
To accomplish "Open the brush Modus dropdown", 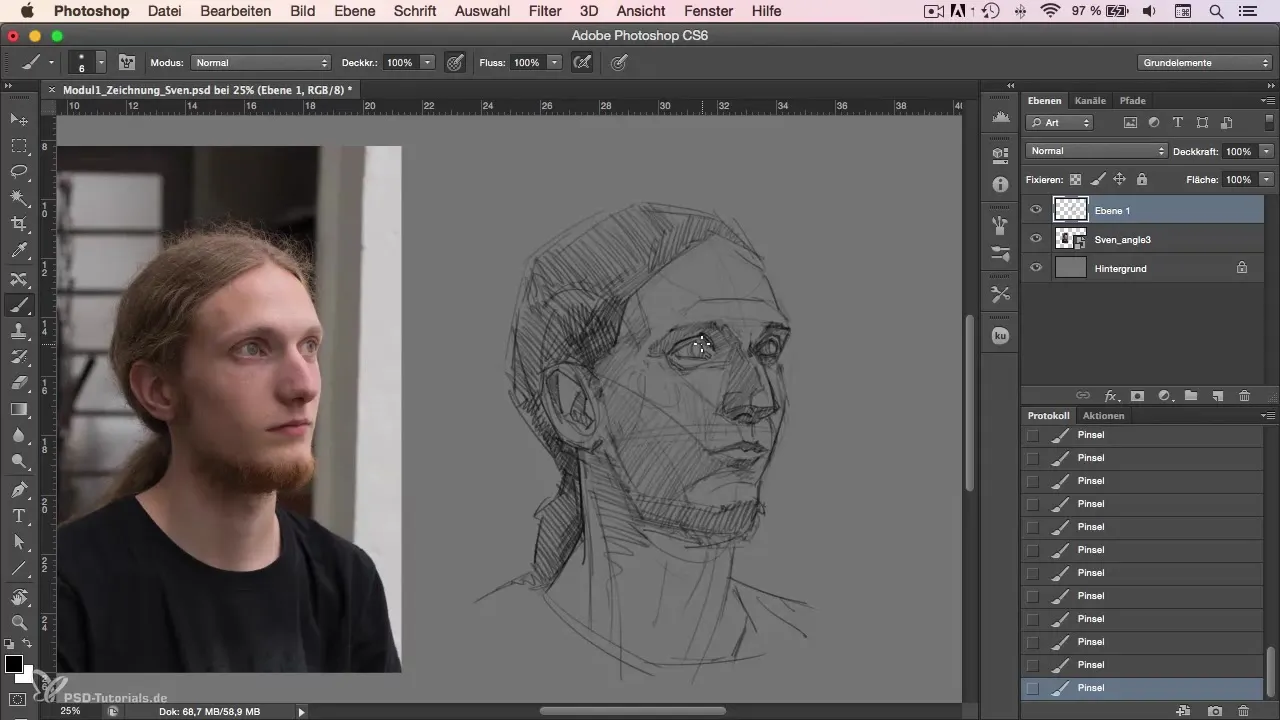I will [x=260, y=62].
